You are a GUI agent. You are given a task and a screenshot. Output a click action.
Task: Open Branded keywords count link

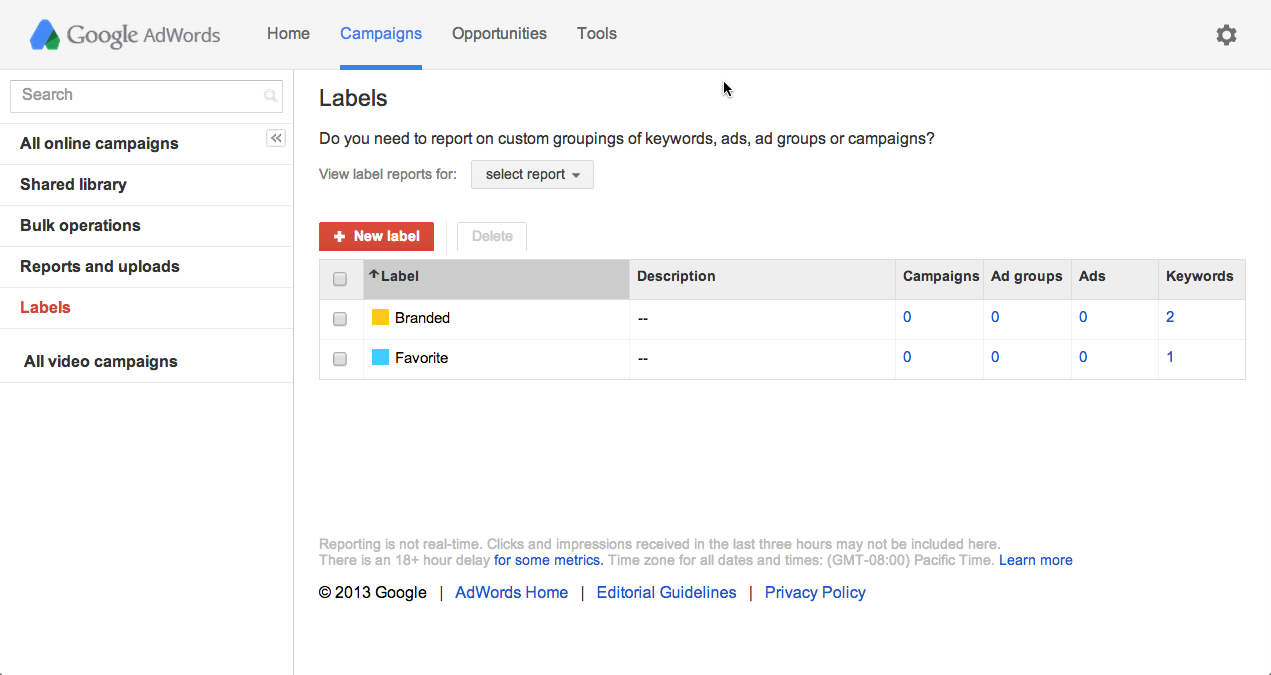1170,317
